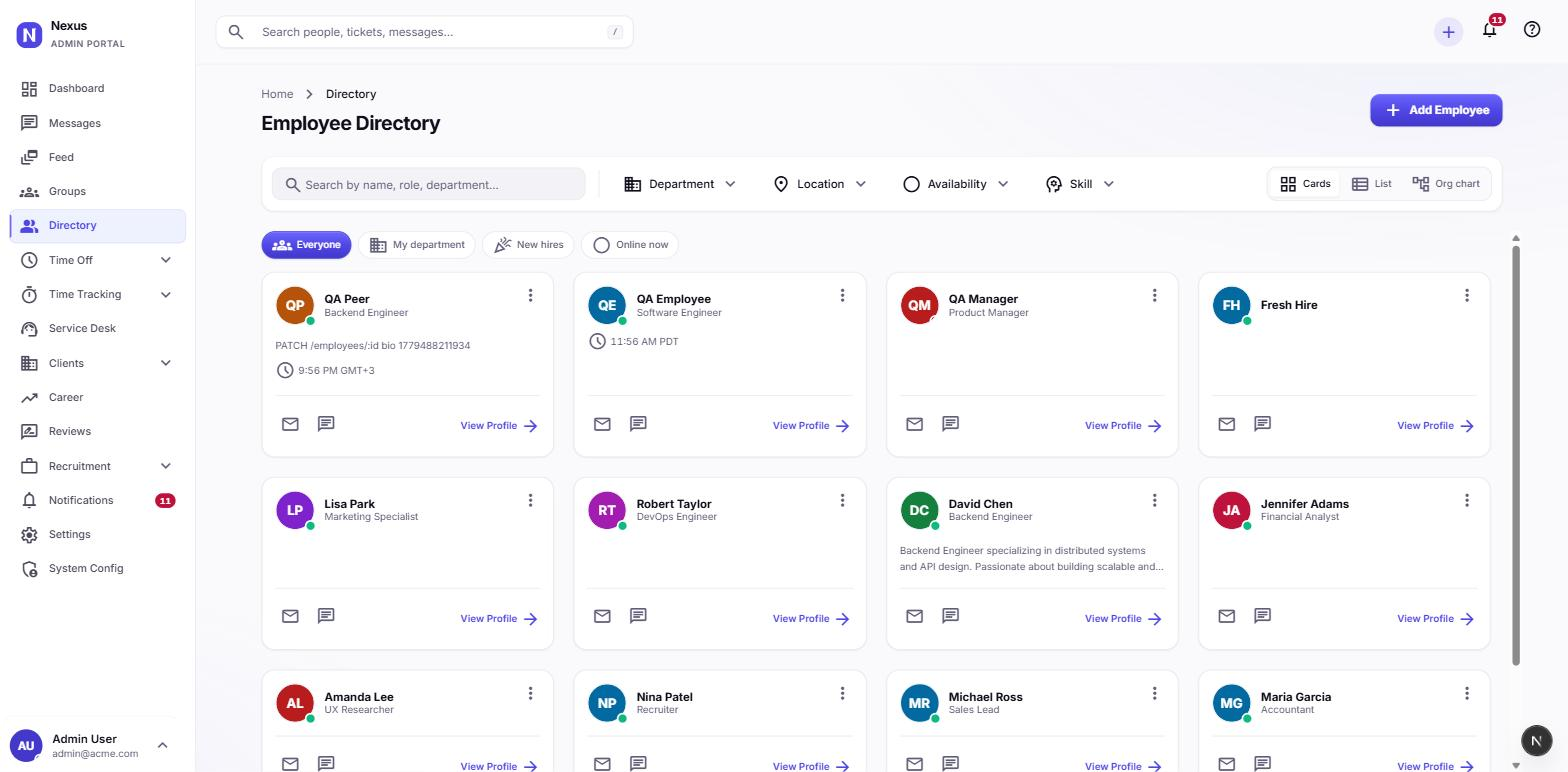
Task: Switch to Org chart view
Action: pyautogui.click(x=1446, y=184)
